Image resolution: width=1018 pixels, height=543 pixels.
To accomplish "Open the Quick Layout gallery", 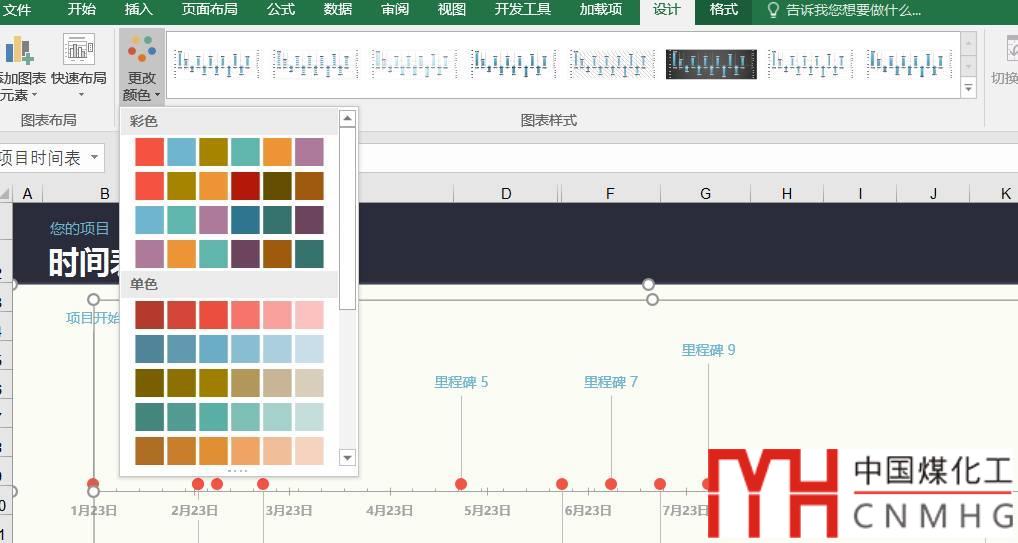I will click(x=78, y=50).
